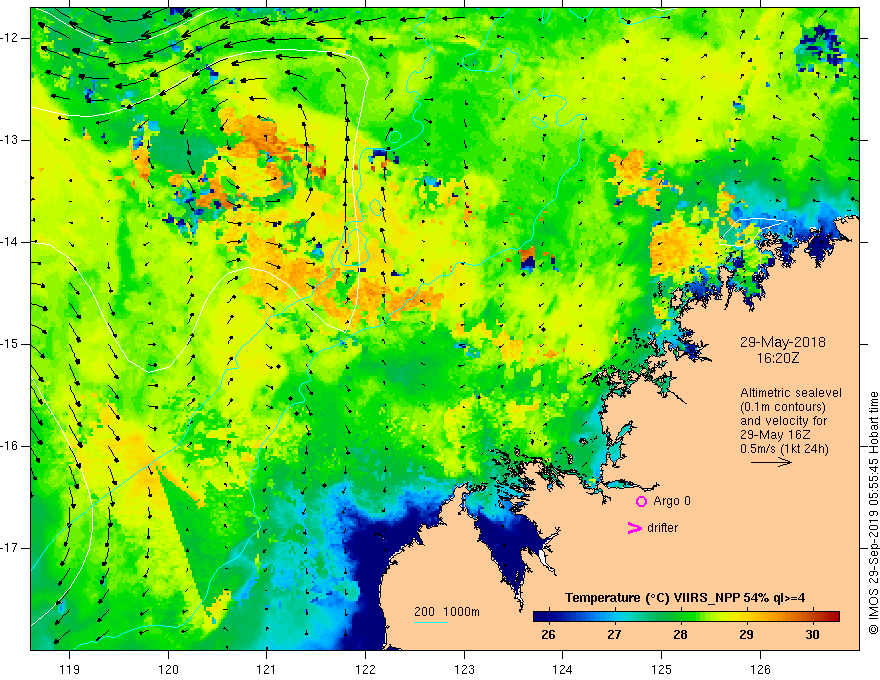
Task: Click the latitude axis label '-17'
Action: (11, 548)
